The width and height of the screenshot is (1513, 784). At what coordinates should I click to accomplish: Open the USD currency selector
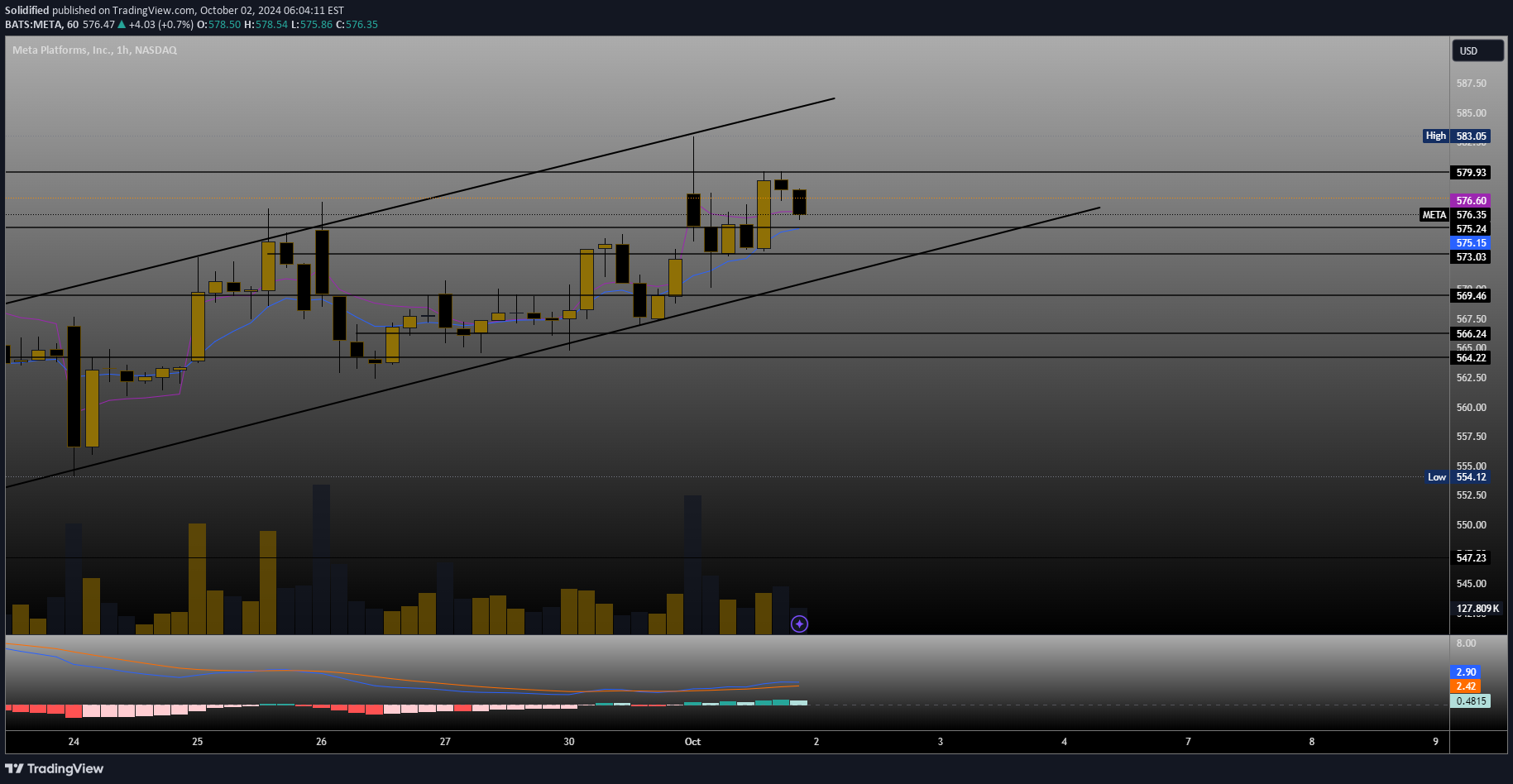click(1477, 51)
